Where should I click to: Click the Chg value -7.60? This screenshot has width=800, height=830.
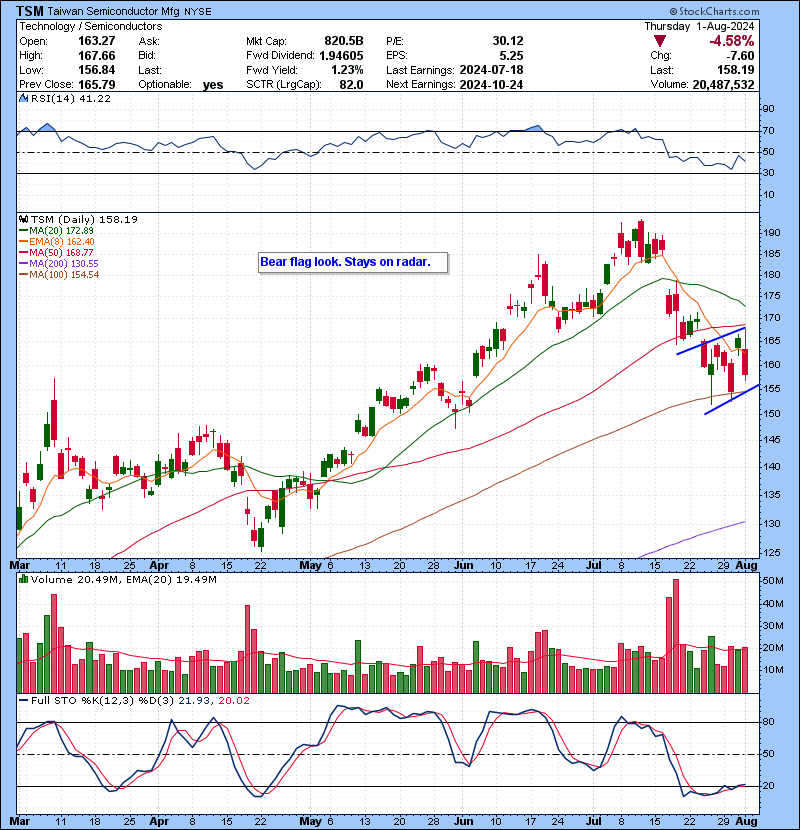[x=740, y=55]
